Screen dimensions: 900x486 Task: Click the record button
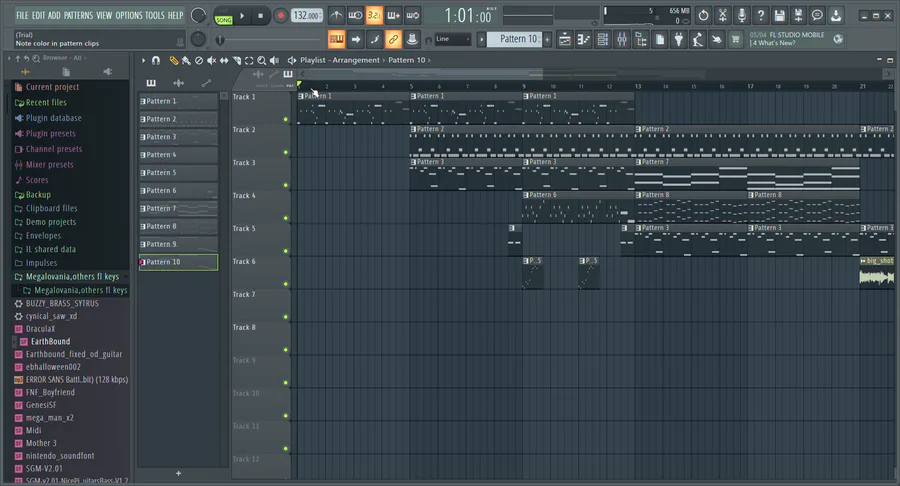pos(280,15)
